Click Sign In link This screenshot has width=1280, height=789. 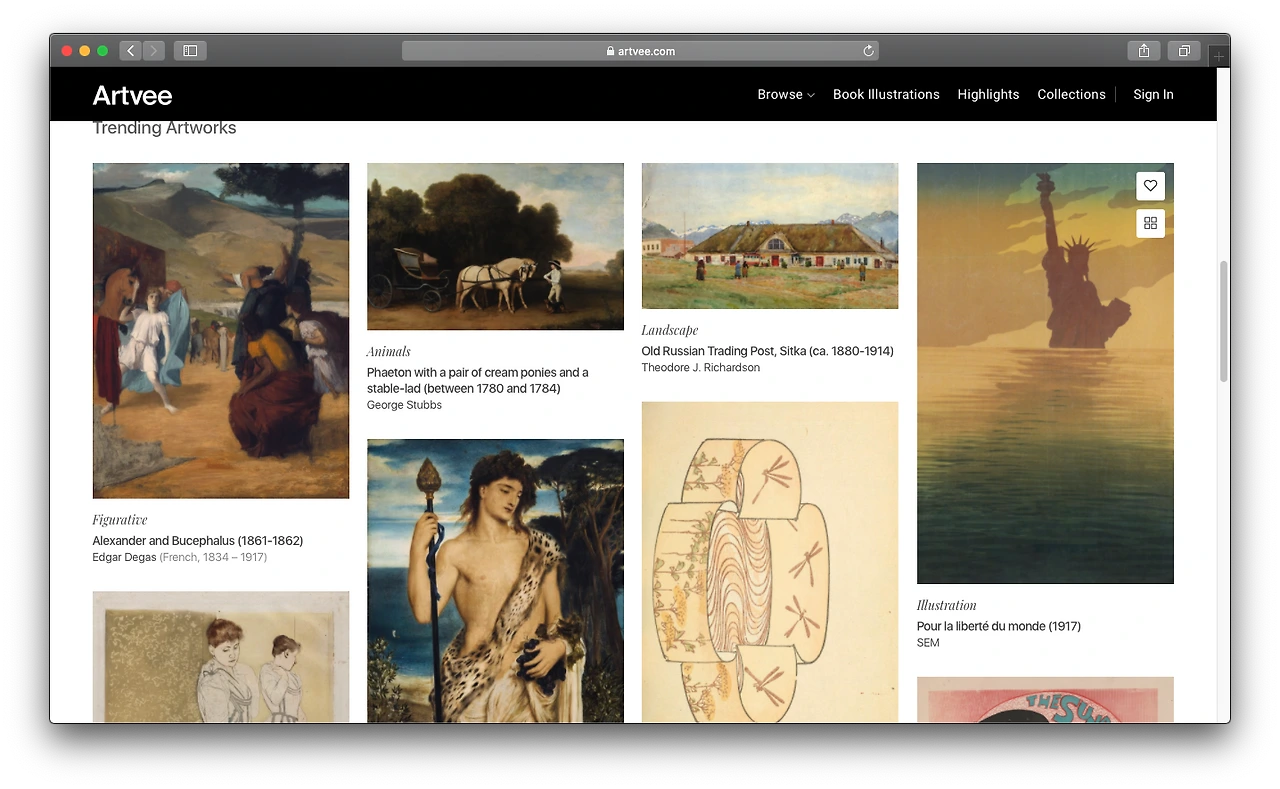tap(1153, 94)
